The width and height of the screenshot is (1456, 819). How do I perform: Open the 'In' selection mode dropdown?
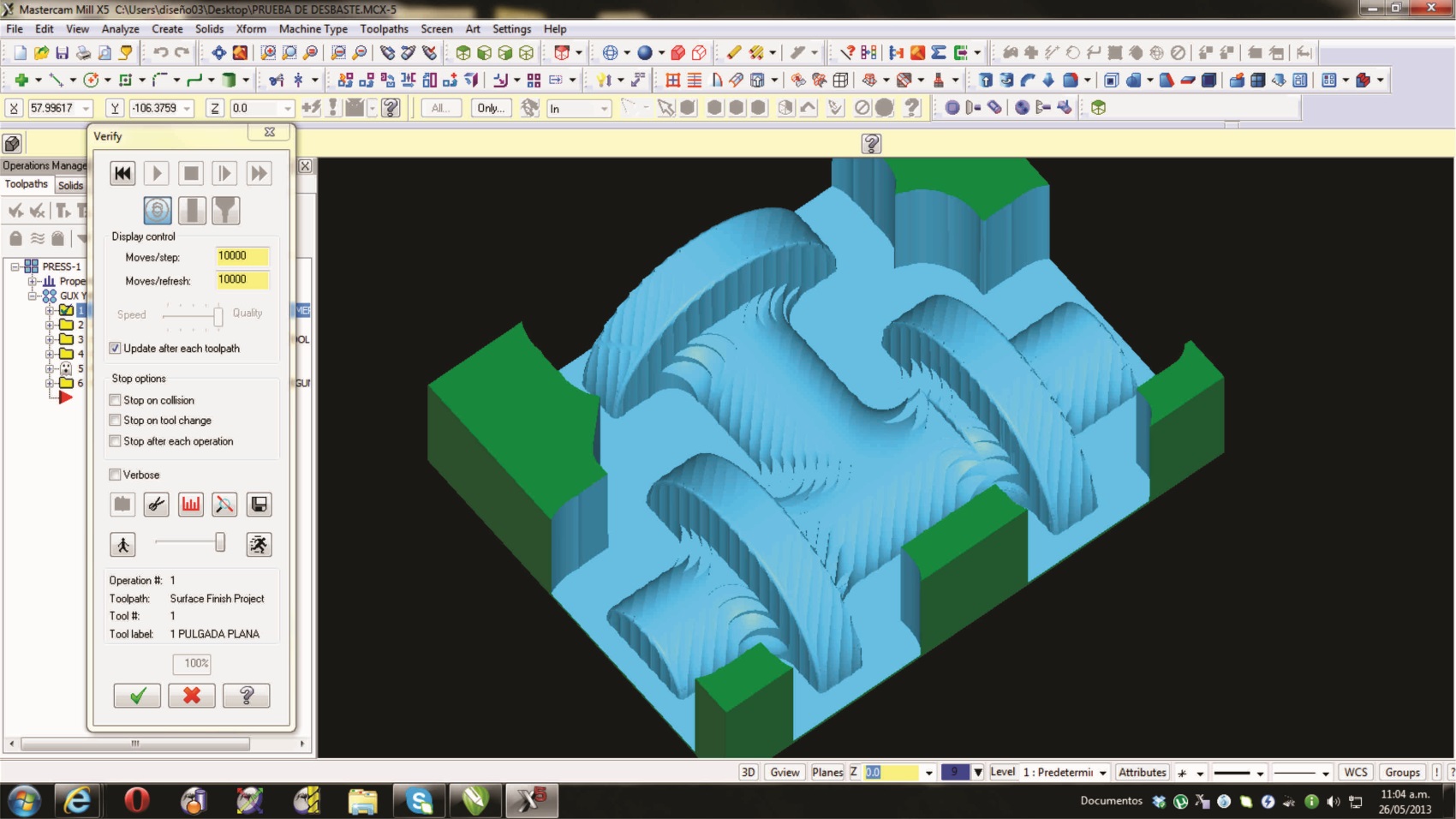click(x=605, y=109)
